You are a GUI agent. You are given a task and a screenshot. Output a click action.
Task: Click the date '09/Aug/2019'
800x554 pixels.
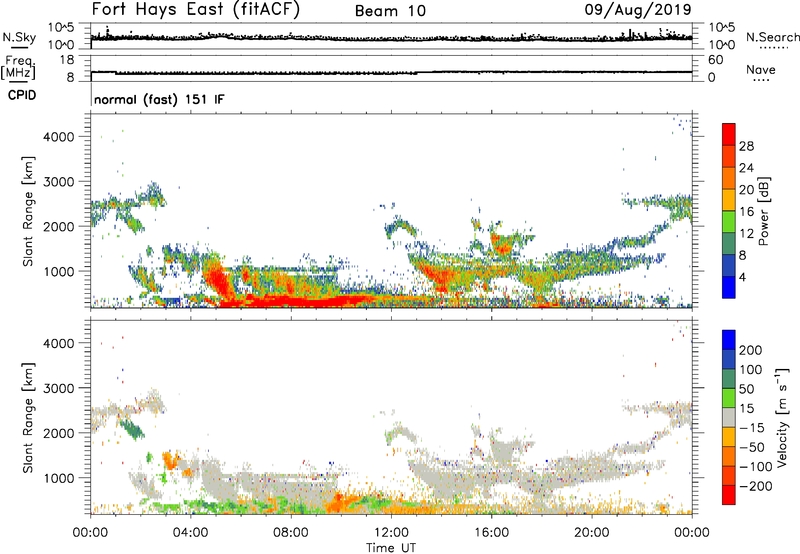[638, 10]
